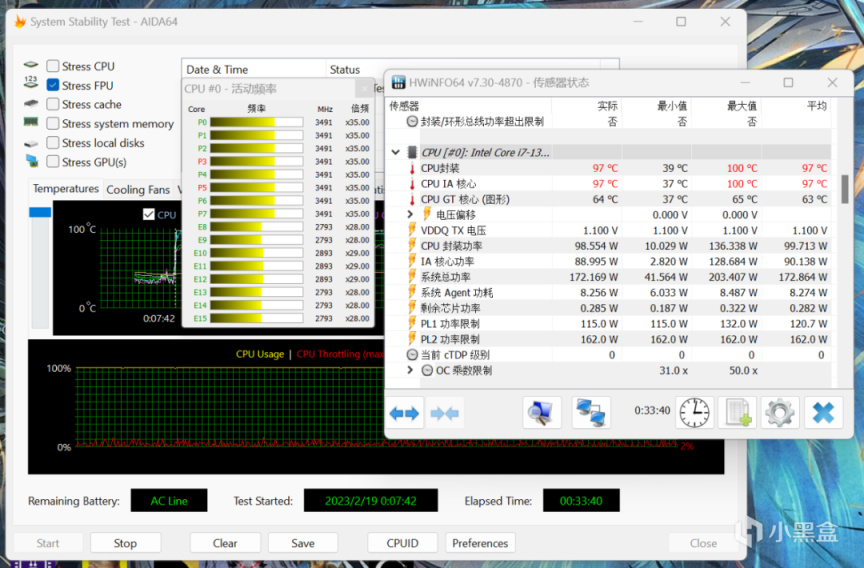864x568 pixels.
Task: Click the Clear button
Action: coord(225,543)
